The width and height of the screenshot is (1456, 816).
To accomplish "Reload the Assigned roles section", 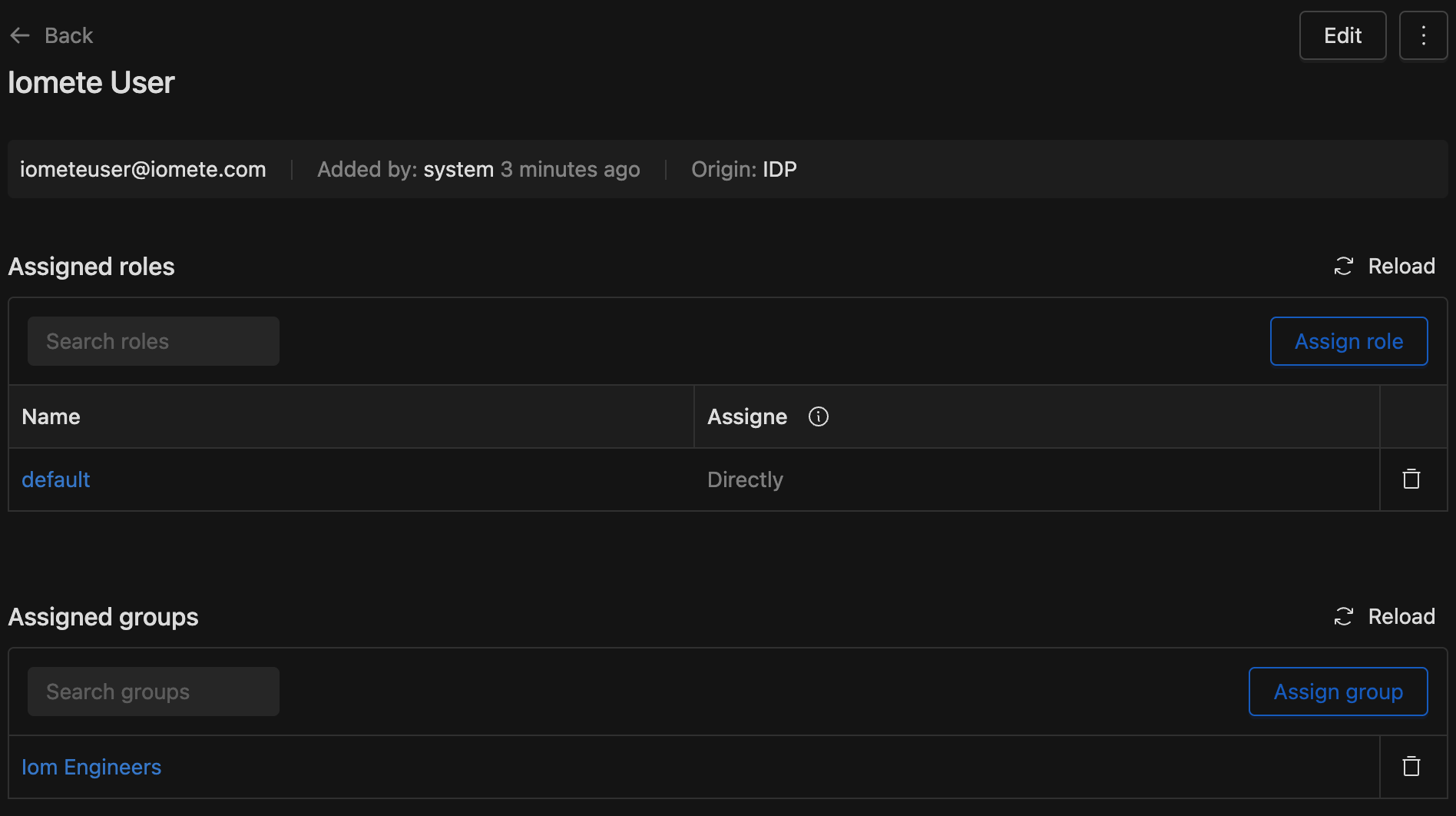I will coord(1385,266).
